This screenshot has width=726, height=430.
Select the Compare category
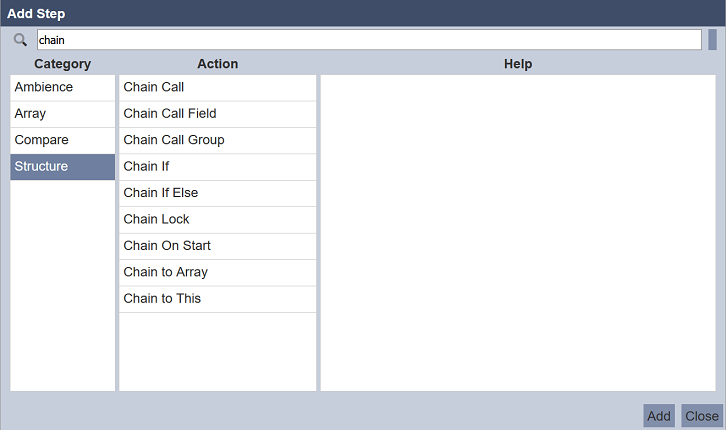pyautogui.click(x=62, y=140)
